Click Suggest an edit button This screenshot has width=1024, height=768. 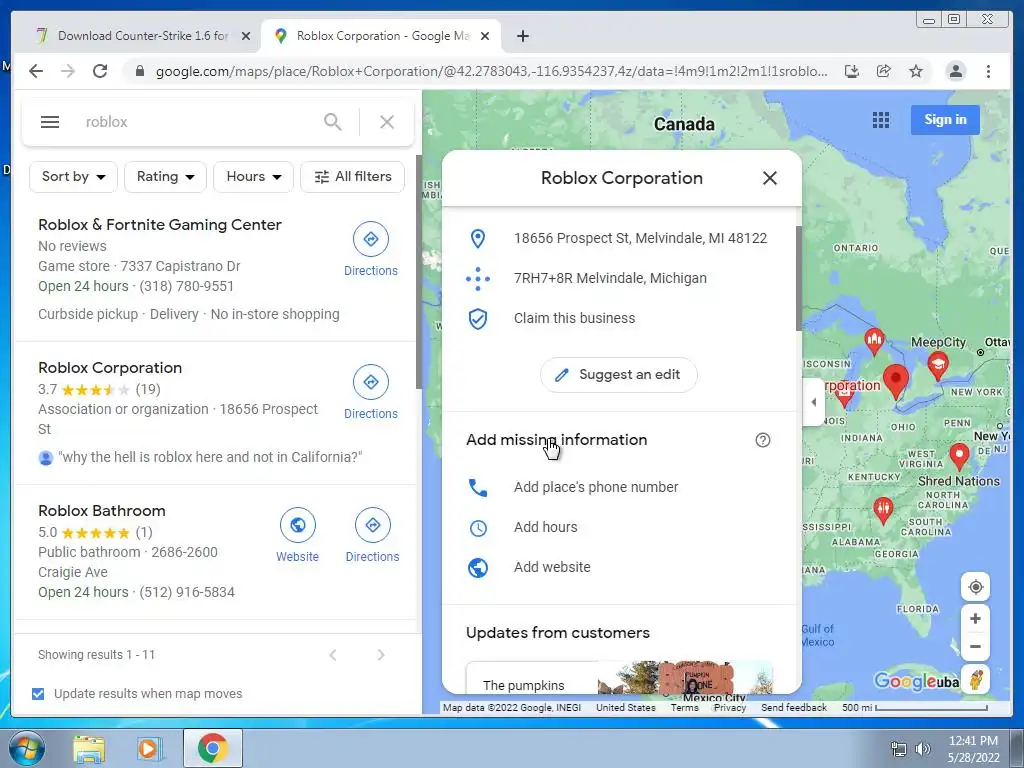[x=618, y=375]
